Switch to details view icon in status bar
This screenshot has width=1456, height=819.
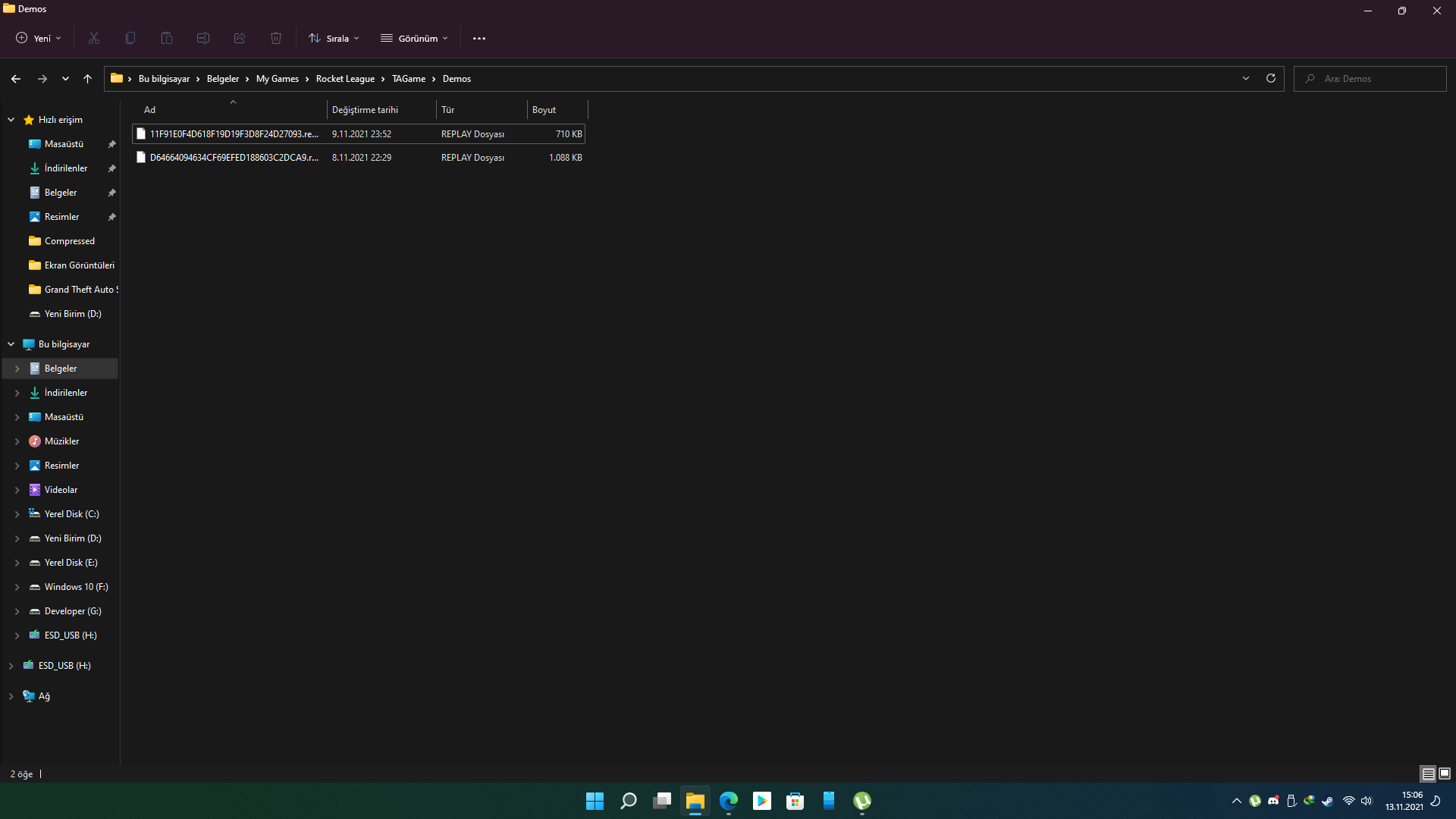pos(1428,773)
